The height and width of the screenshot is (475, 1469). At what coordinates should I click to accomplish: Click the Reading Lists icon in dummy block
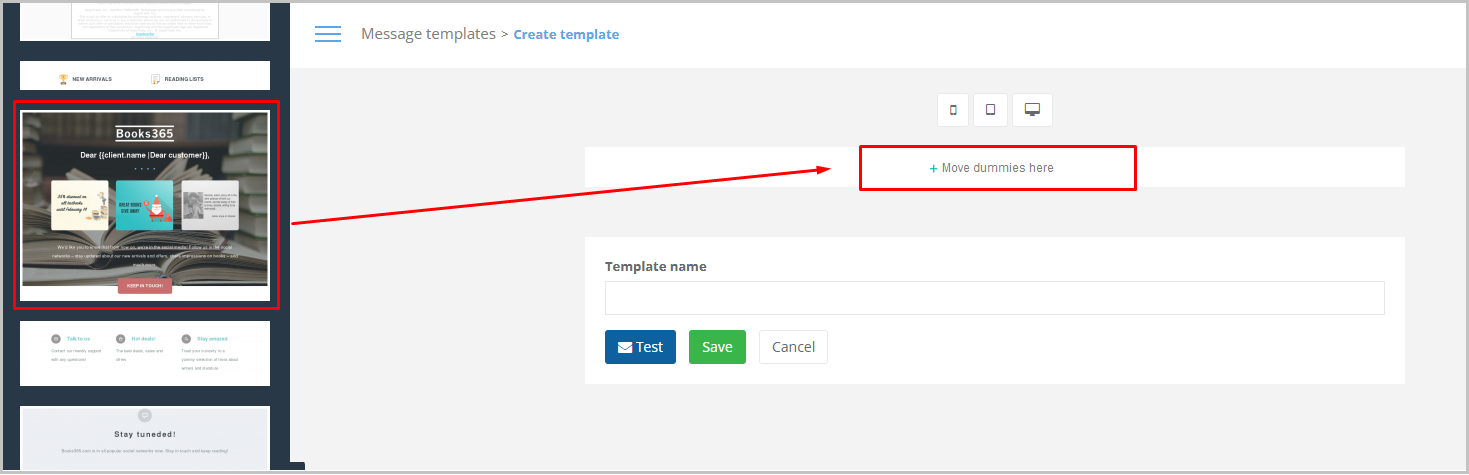tap(155, 79)
